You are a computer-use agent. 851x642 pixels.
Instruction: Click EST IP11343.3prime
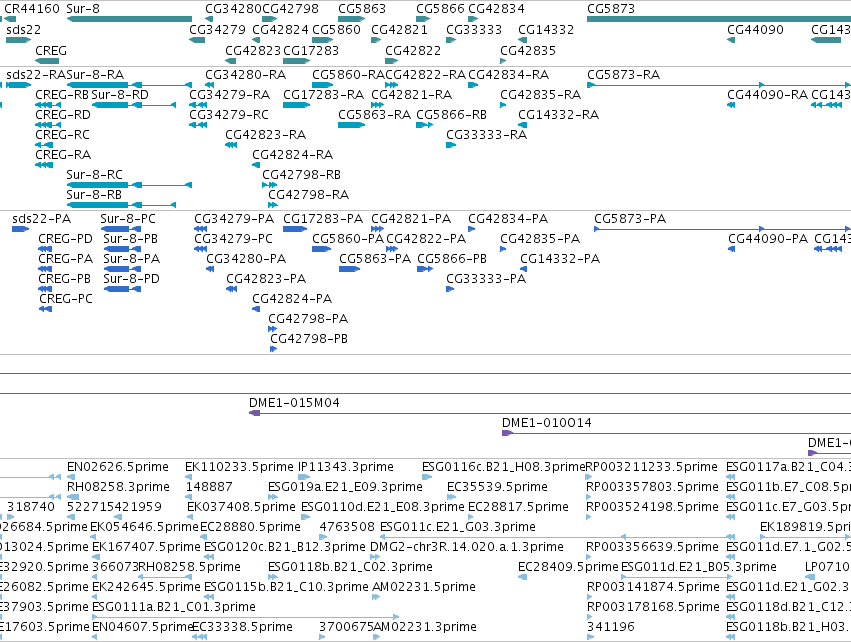pos(346,467)
